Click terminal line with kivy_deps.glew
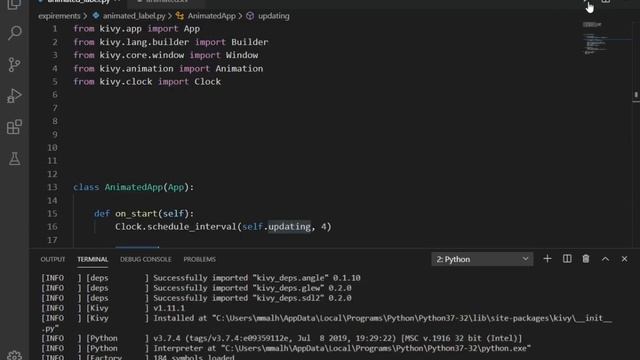This screenshot has width=640, height=360. (196, 288)
